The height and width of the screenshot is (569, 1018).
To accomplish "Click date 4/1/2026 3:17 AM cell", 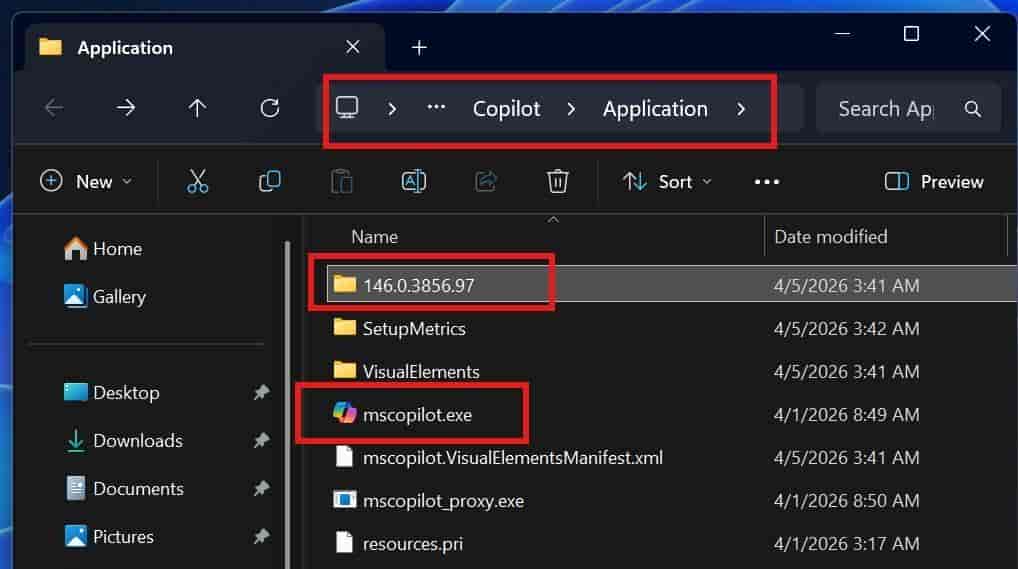I will point(847,544).
